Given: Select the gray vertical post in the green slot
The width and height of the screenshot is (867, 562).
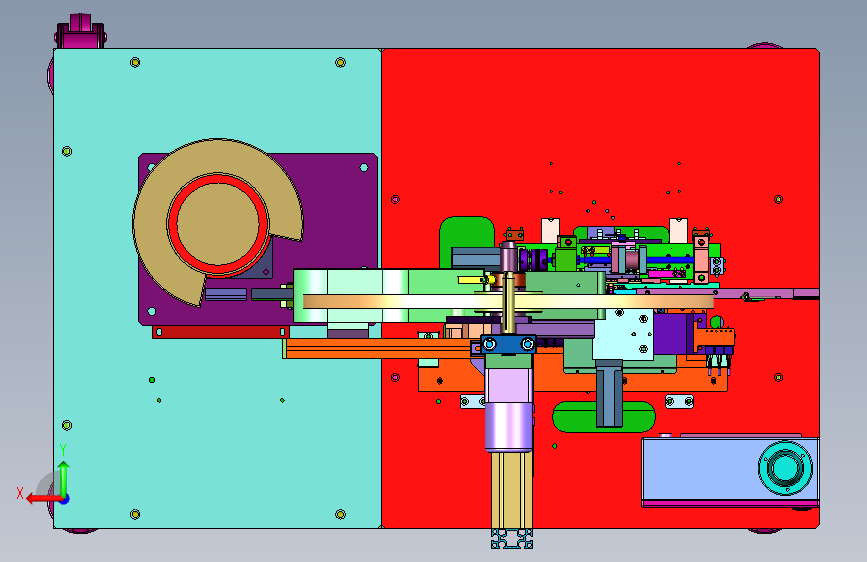Looking at the screenshot, I should click(x=609, y=393).
